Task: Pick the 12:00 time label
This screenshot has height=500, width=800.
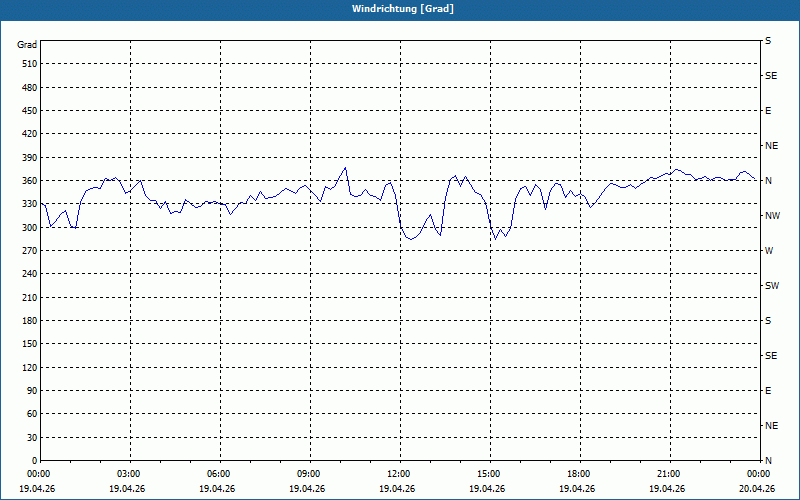Action: tap(396, 474)
